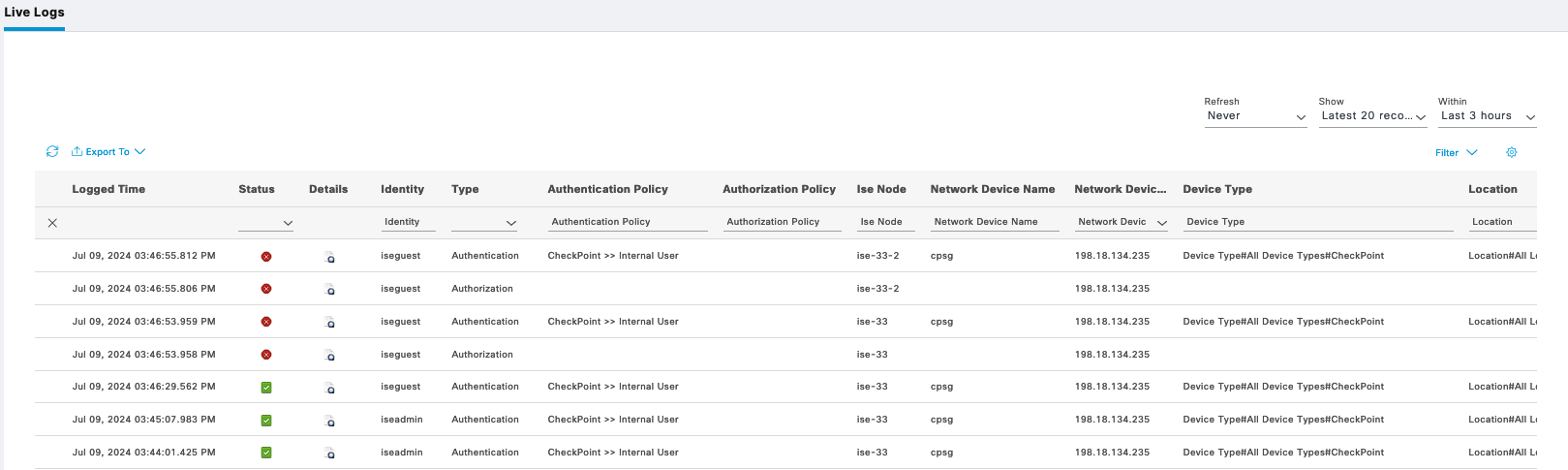Expand the Type filter dropdown

(x=484, y=223)
